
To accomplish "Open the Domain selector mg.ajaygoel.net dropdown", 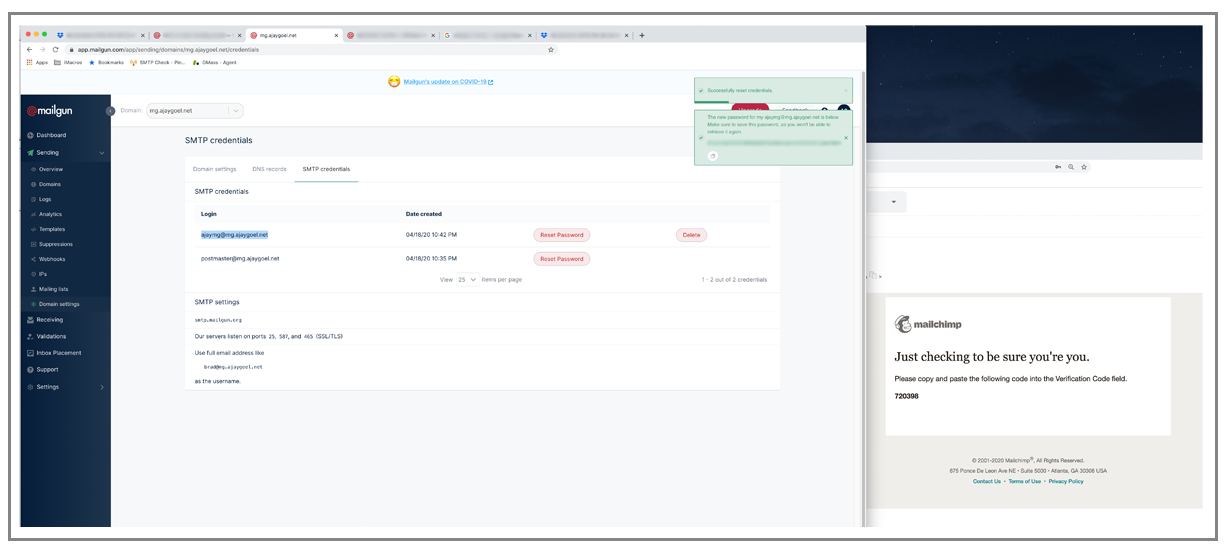I will pos(195,111).
